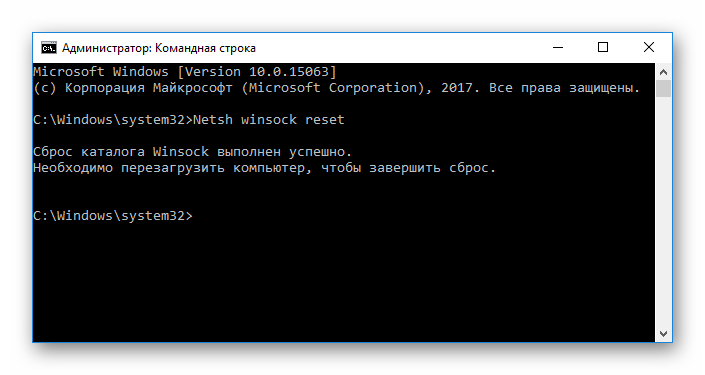Click the word Winsock in the success message
The image size is (705, 375).
[181, 152]
